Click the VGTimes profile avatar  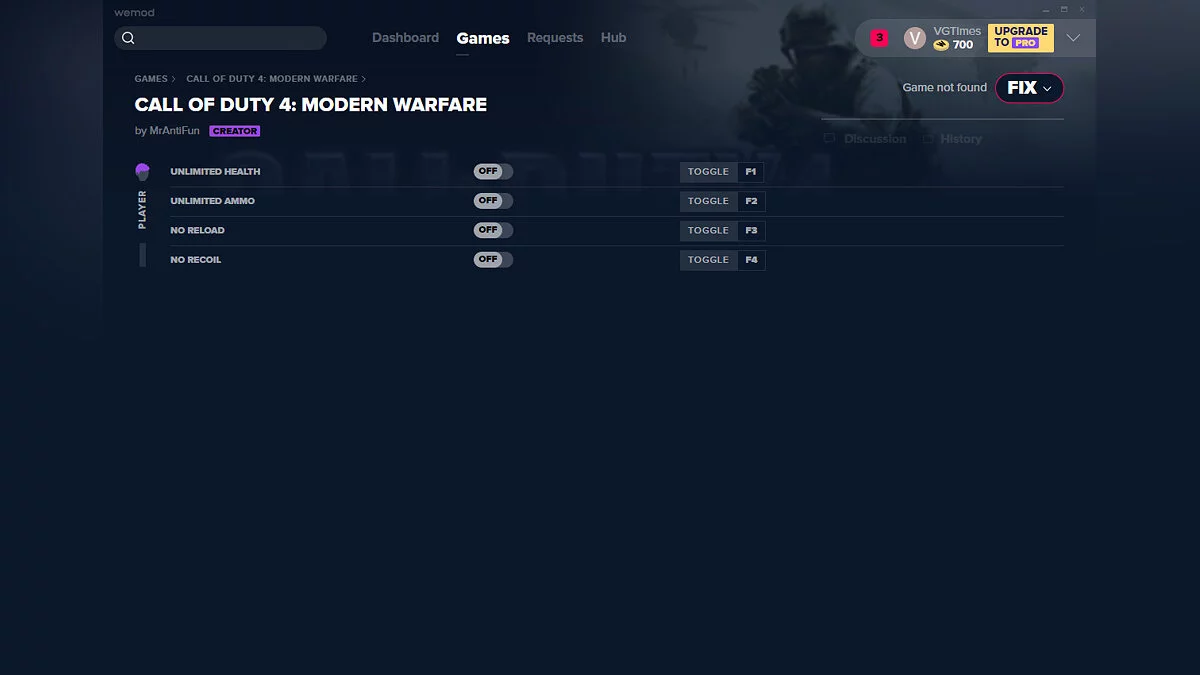(x=914, y=37)
